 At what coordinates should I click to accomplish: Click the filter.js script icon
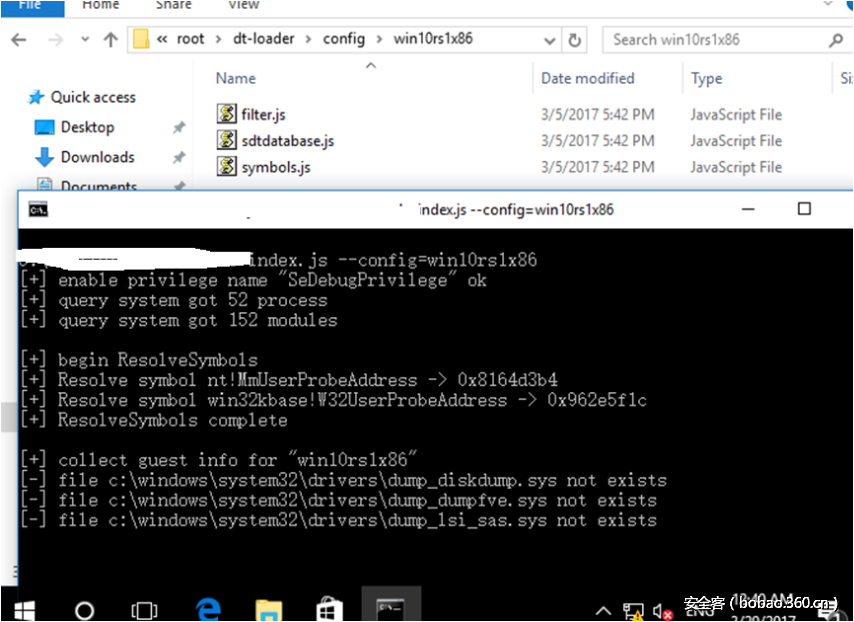point(227,114)
